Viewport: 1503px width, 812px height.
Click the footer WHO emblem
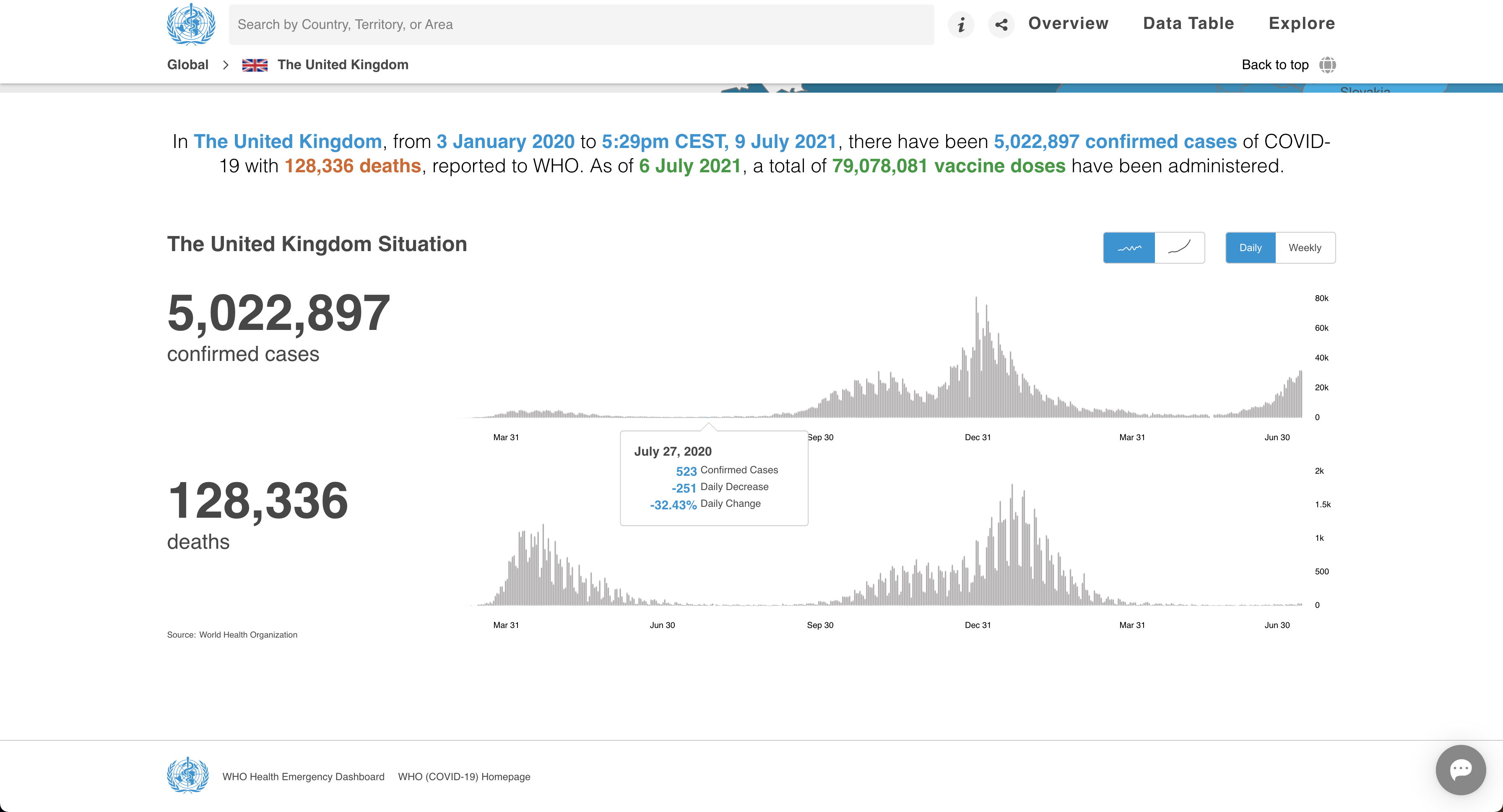click(187, 775)
